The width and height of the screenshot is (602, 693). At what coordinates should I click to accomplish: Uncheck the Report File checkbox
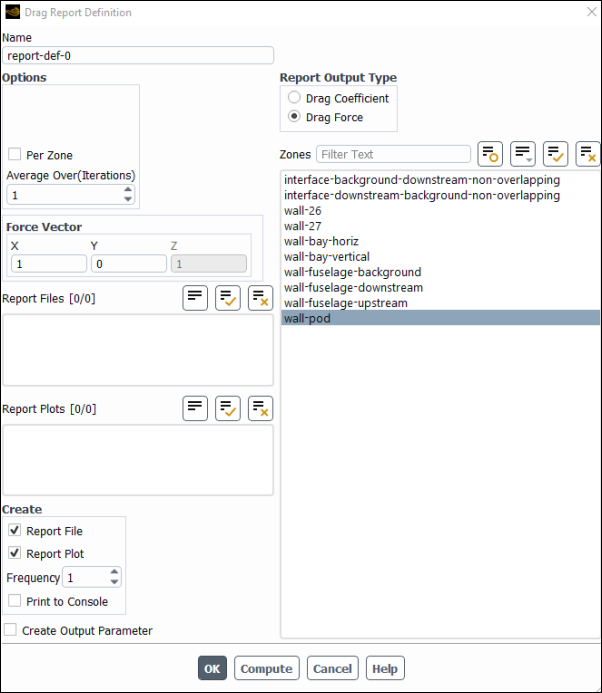[15, 530]
